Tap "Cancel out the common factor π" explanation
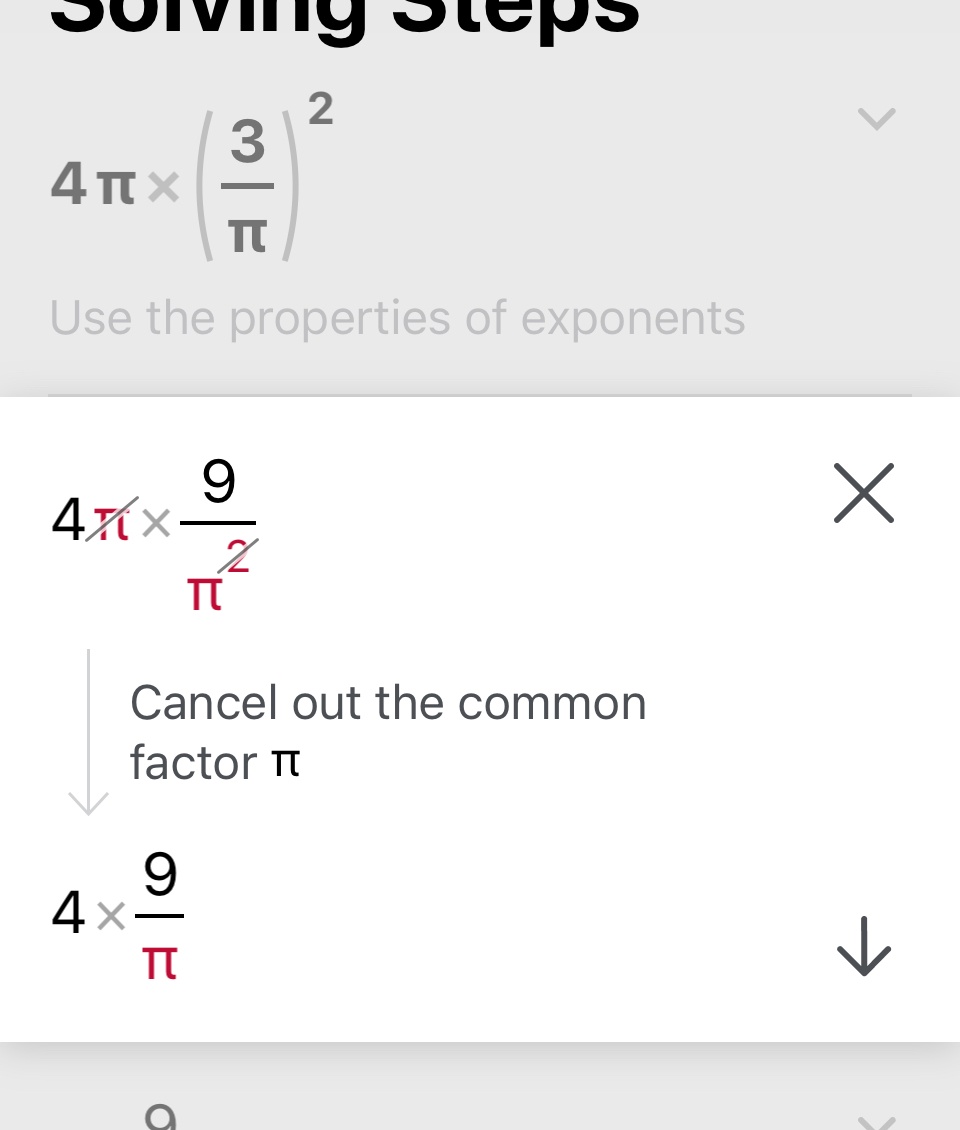 pyautogui.click(x=388, y=732)
